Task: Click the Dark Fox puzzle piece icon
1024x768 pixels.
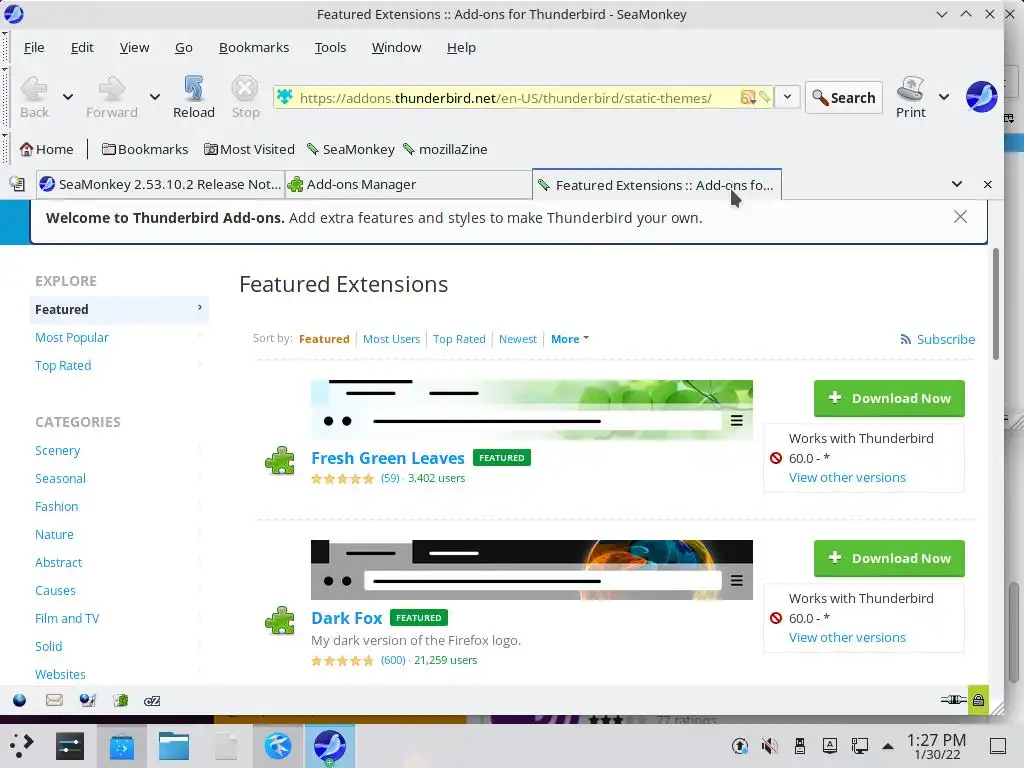Action: click(x=280, y=620)
